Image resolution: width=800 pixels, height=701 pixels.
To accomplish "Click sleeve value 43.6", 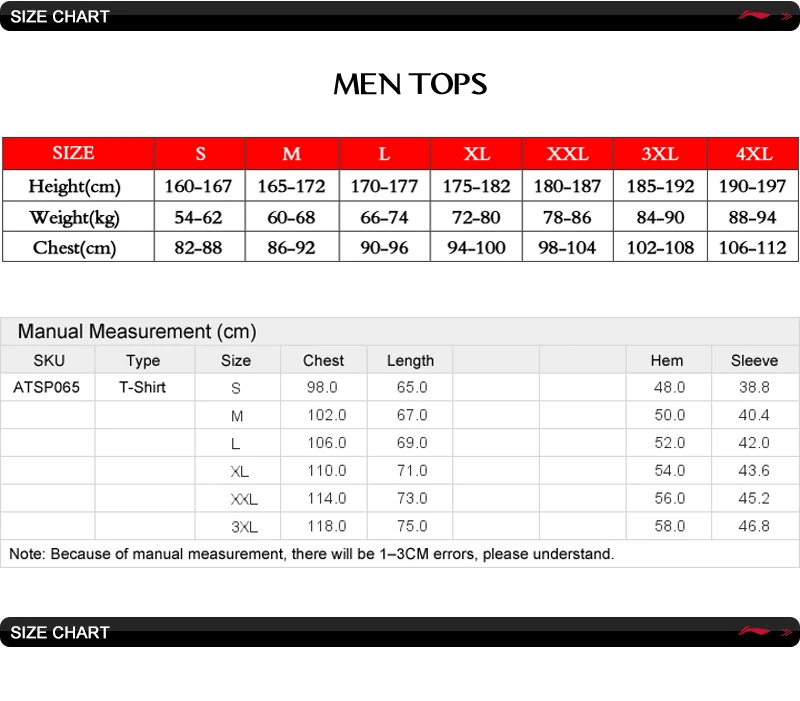I will 754,470.
